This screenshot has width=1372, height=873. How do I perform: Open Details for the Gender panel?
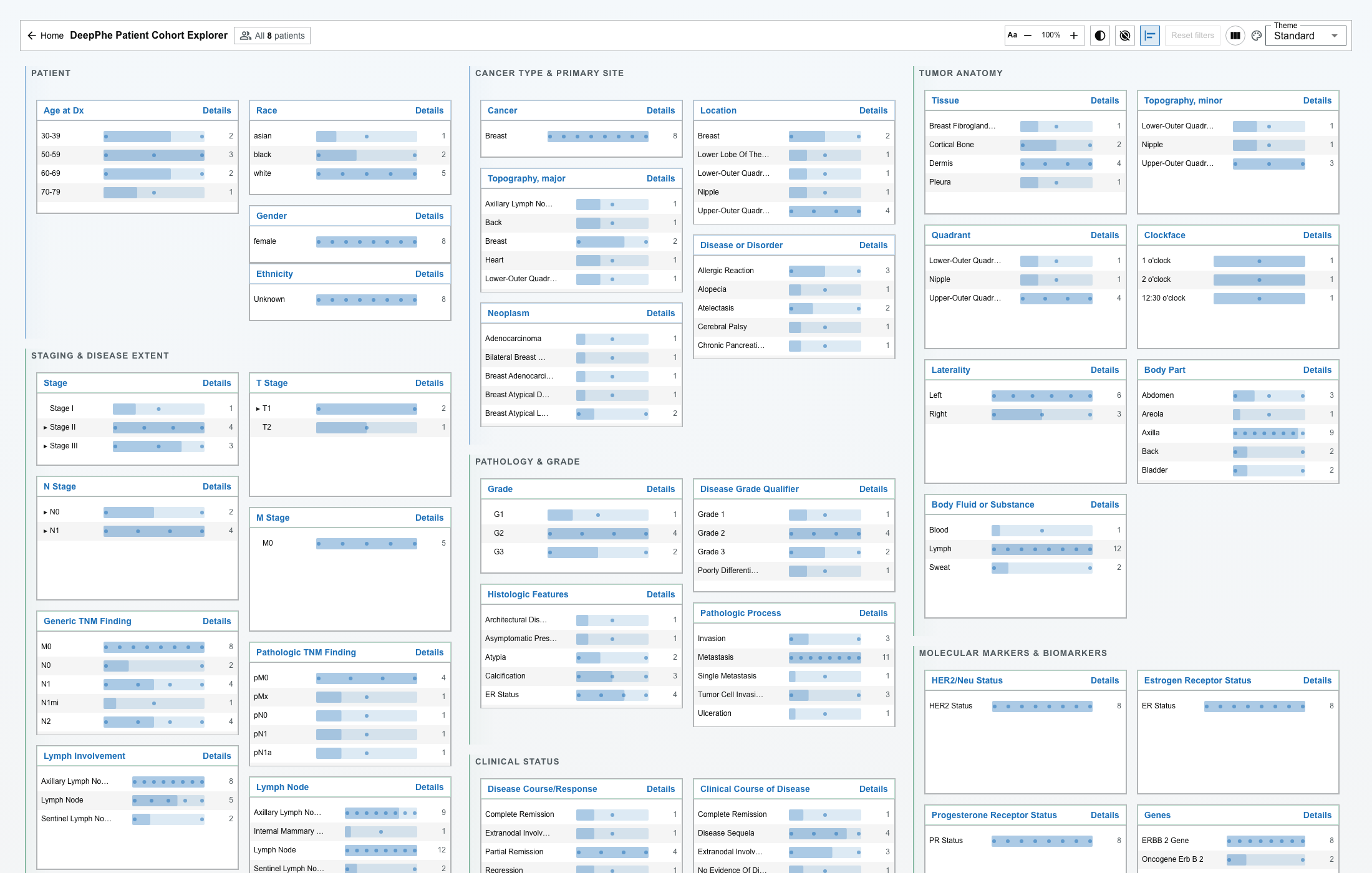pos(429,216)
